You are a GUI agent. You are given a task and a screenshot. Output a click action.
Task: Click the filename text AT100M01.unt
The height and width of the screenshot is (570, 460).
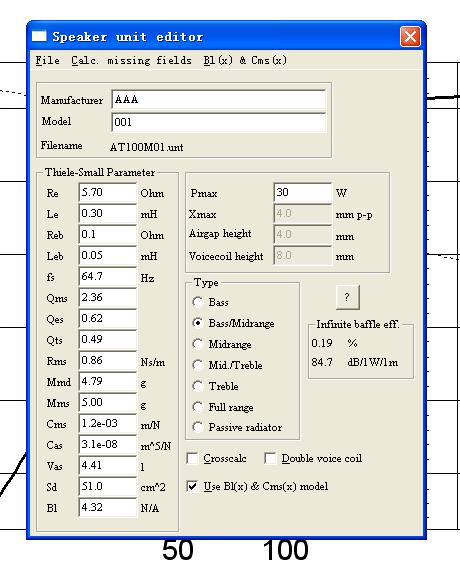pos(147,147)
